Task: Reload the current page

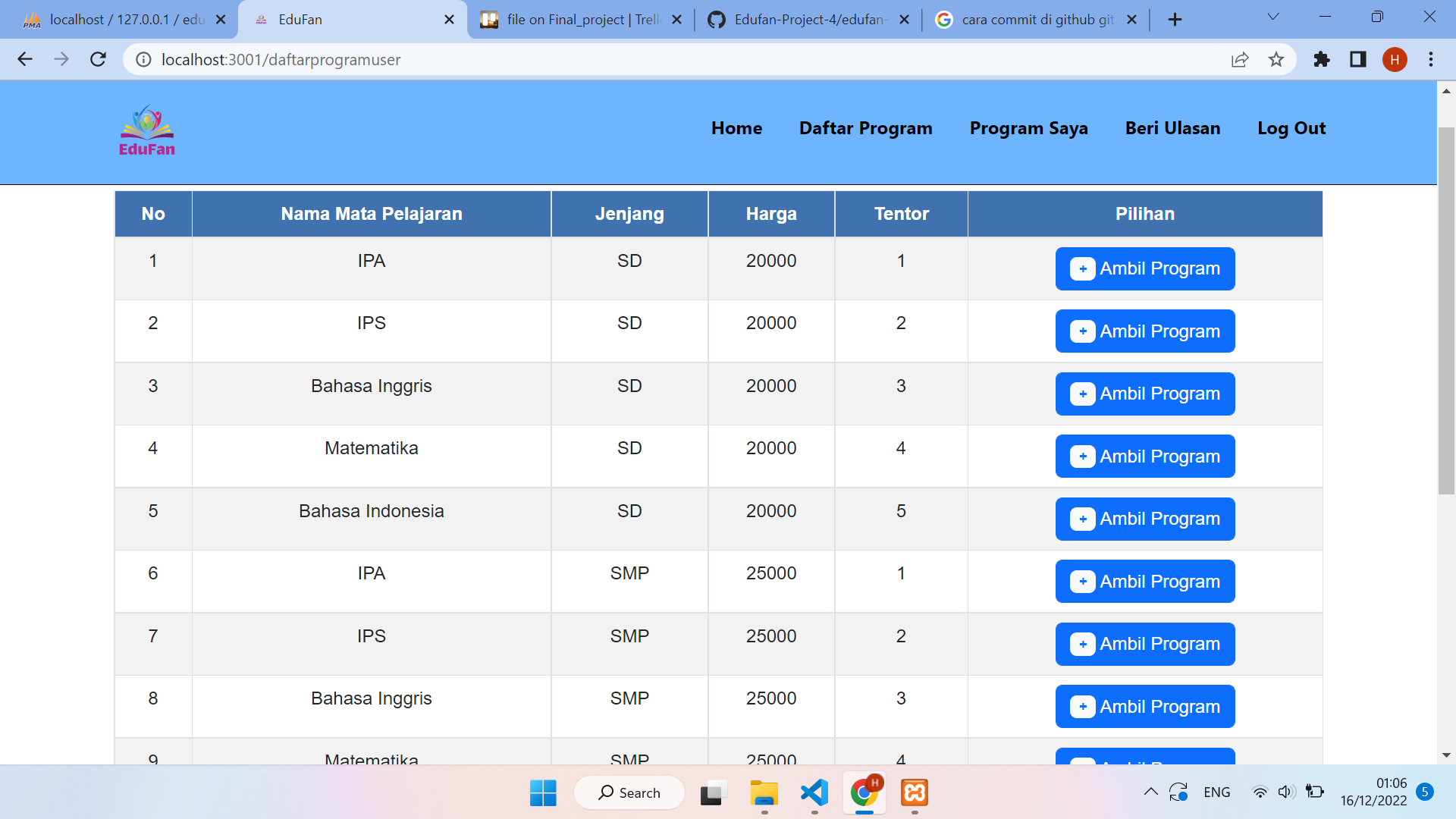Action: click(x=98, y=59)
